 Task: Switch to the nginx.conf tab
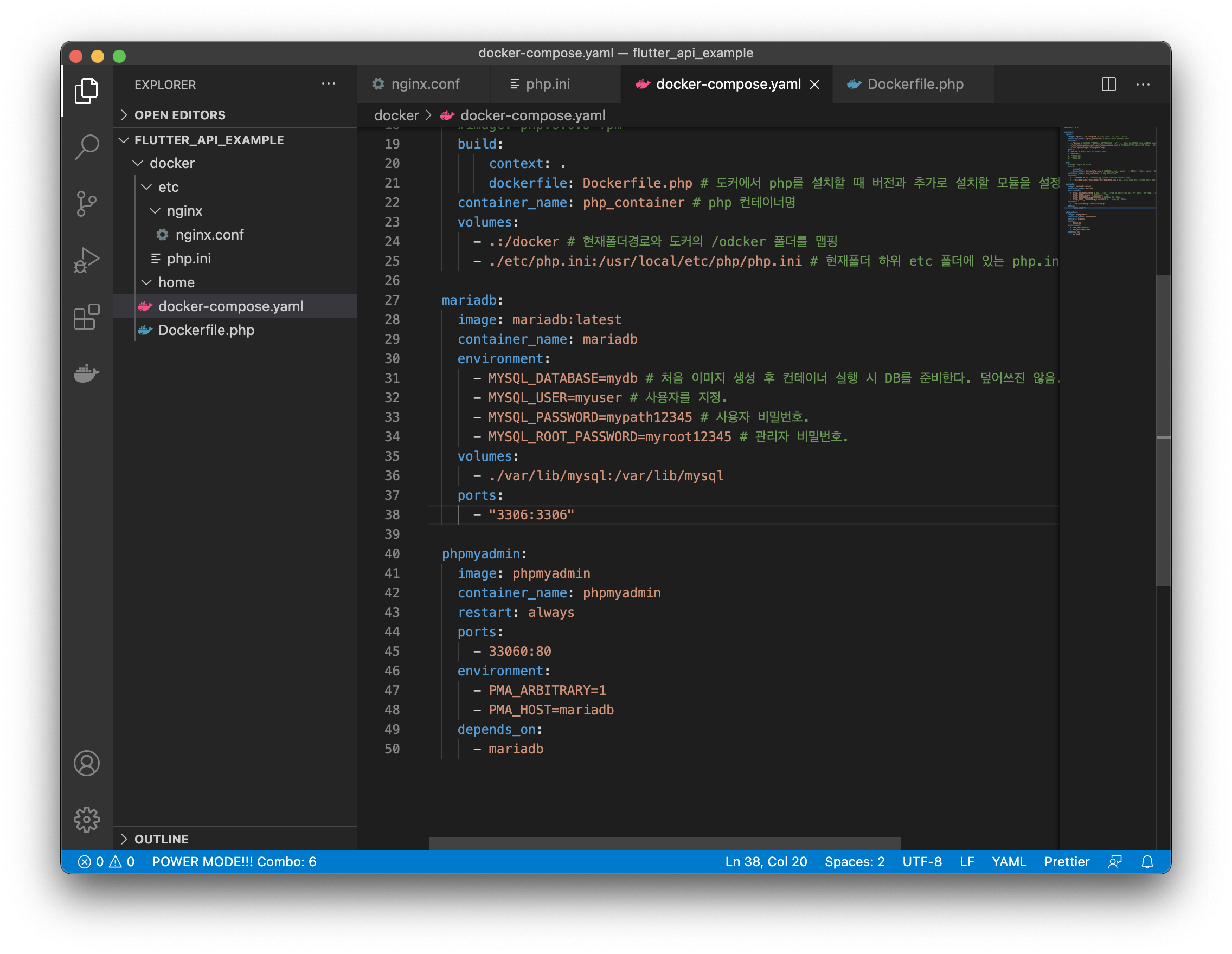[x=424, y=85]
